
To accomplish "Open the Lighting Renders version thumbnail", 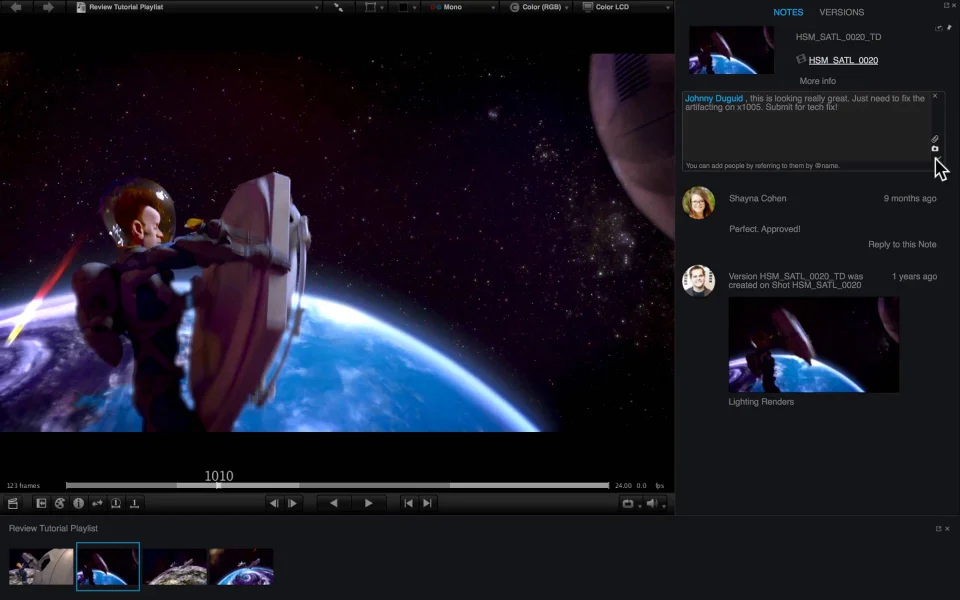I will tap(814, 345).
